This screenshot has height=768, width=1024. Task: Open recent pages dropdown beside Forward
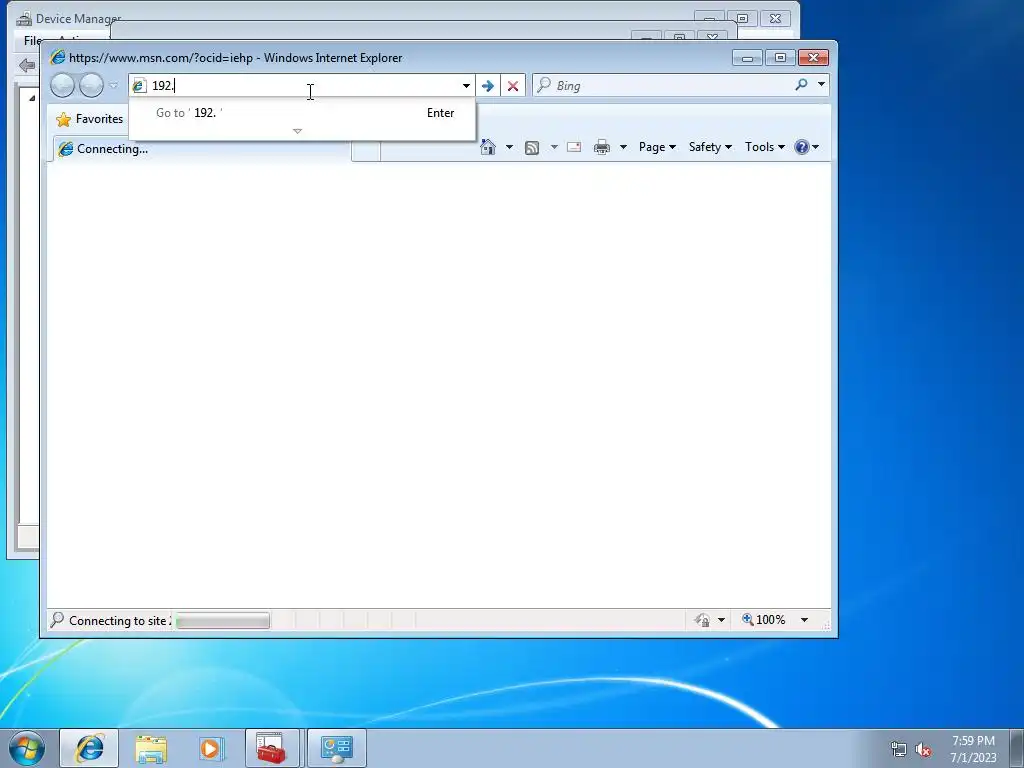coord(114,86)
